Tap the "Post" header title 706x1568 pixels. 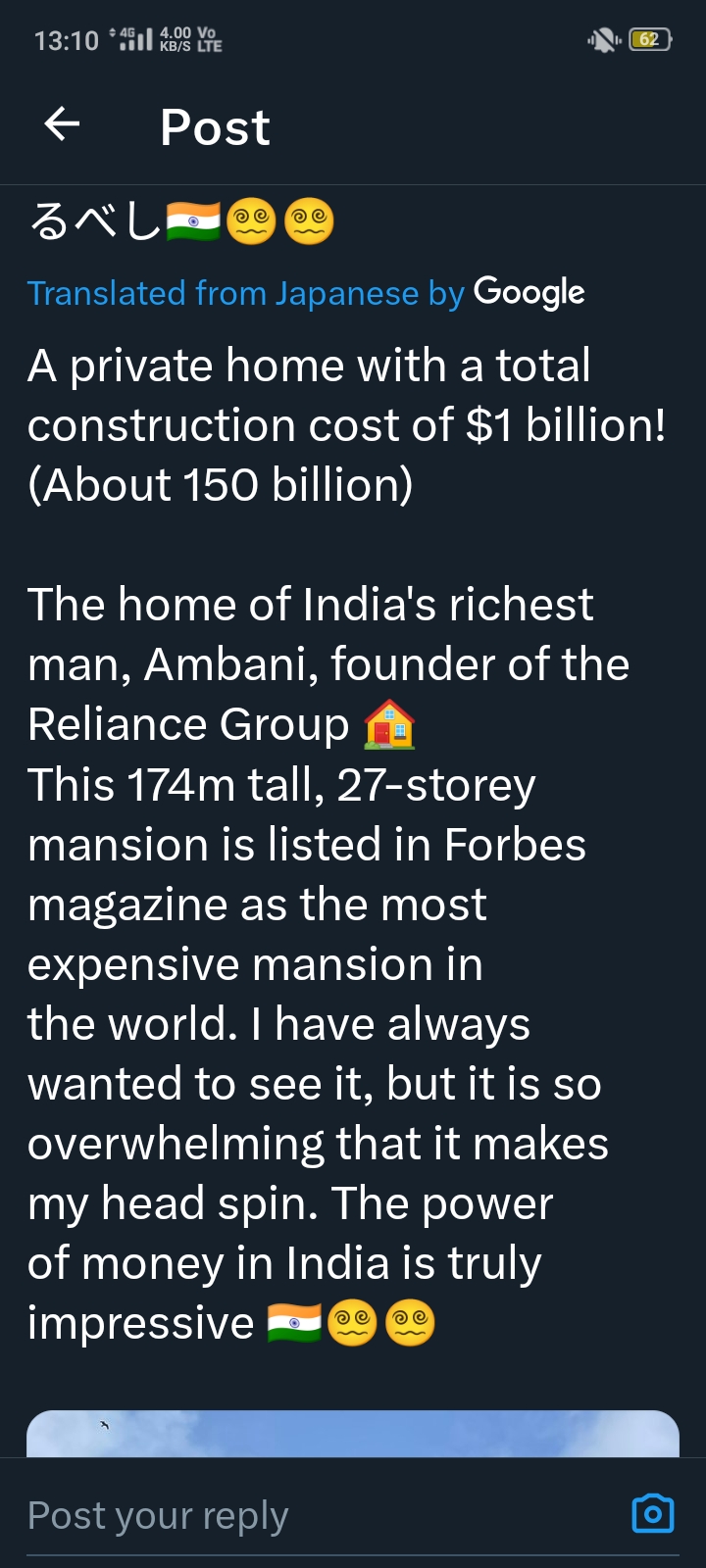point(215,127)
